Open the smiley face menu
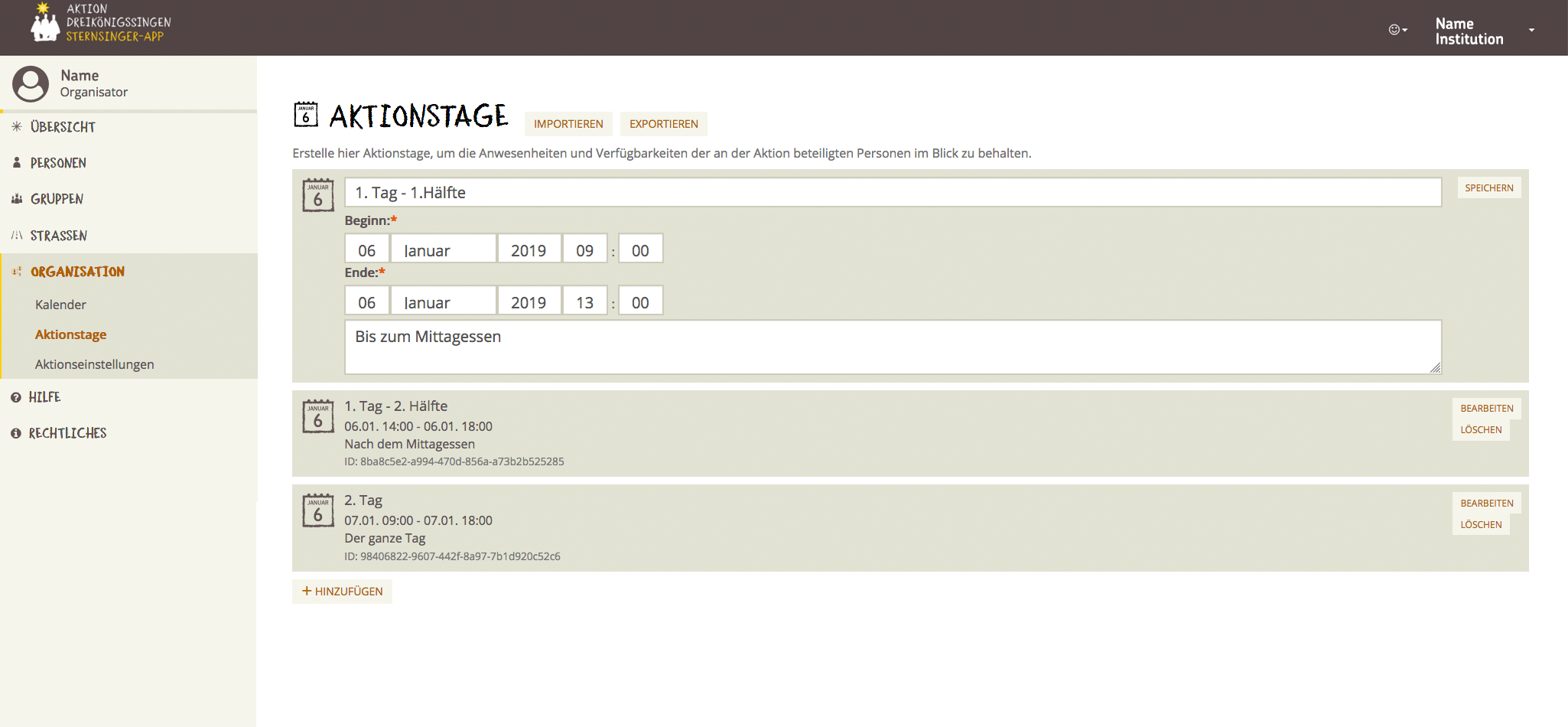Image resolution: width=1568 pixels, height=727 pixels. tap(1397, 30)
